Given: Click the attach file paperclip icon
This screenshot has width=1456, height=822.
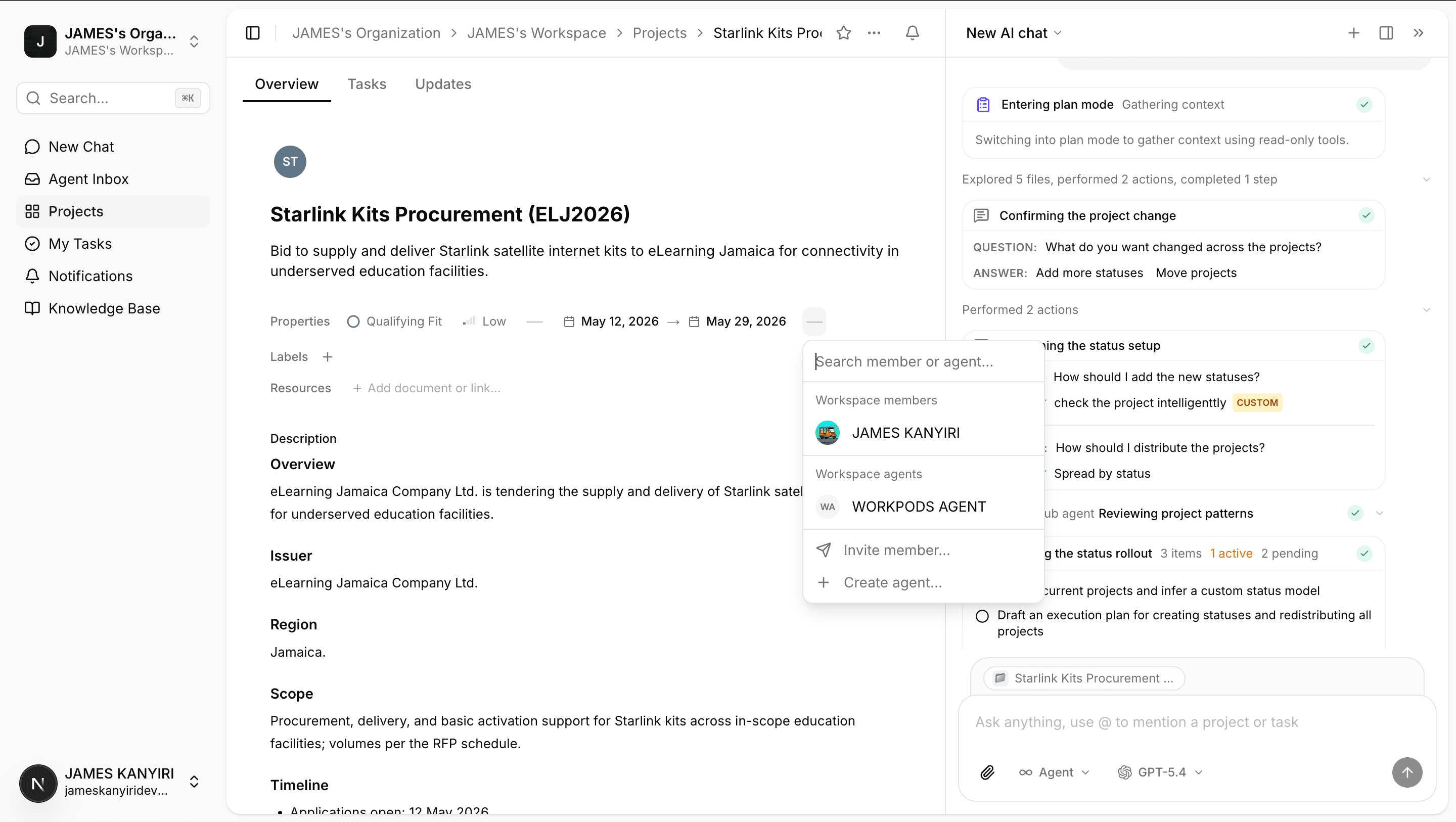Looking at the screenshot, I should click(987, 772).
